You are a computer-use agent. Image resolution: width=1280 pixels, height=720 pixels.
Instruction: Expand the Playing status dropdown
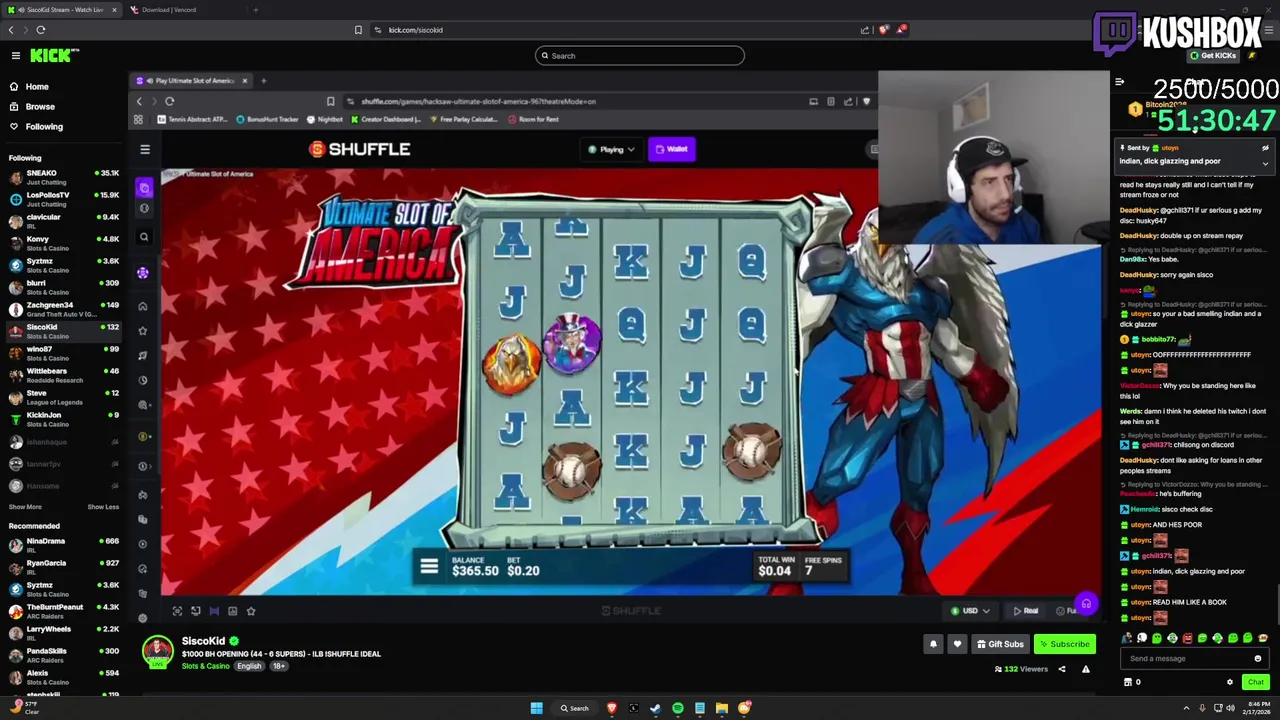(612, 150)
